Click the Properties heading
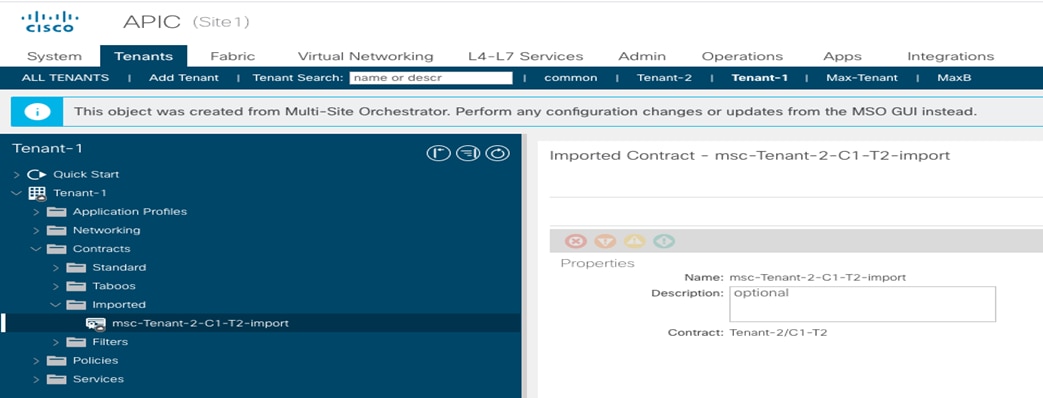1043x398 pixels. (x=597, y=263)
